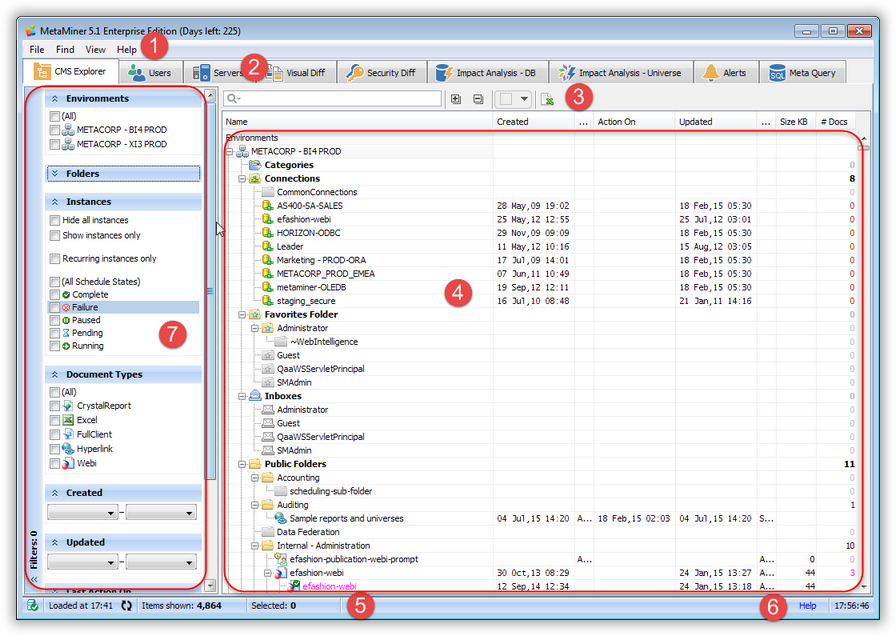Click the FullClient document type icon
Viewport: 896px width, 636px height.
[68, 434]
